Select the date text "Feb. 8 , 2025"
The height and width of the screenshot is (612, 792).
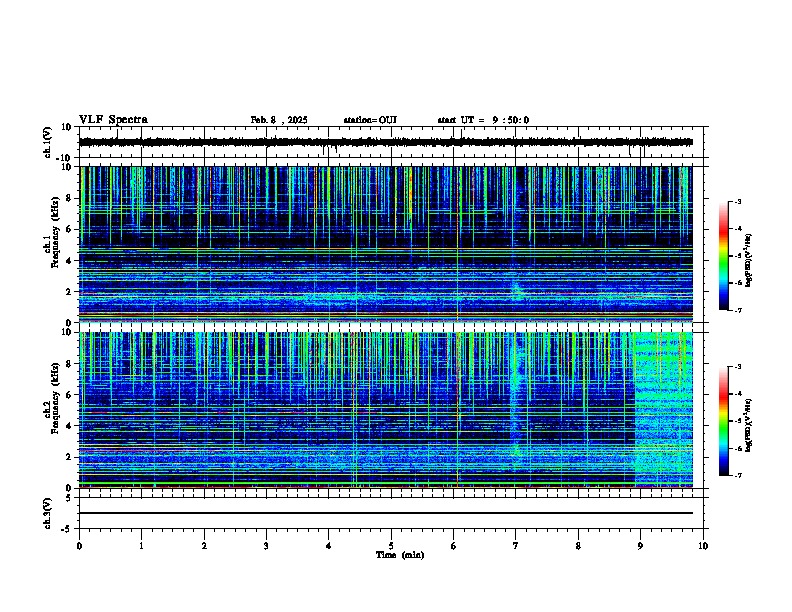coord(279,120)
